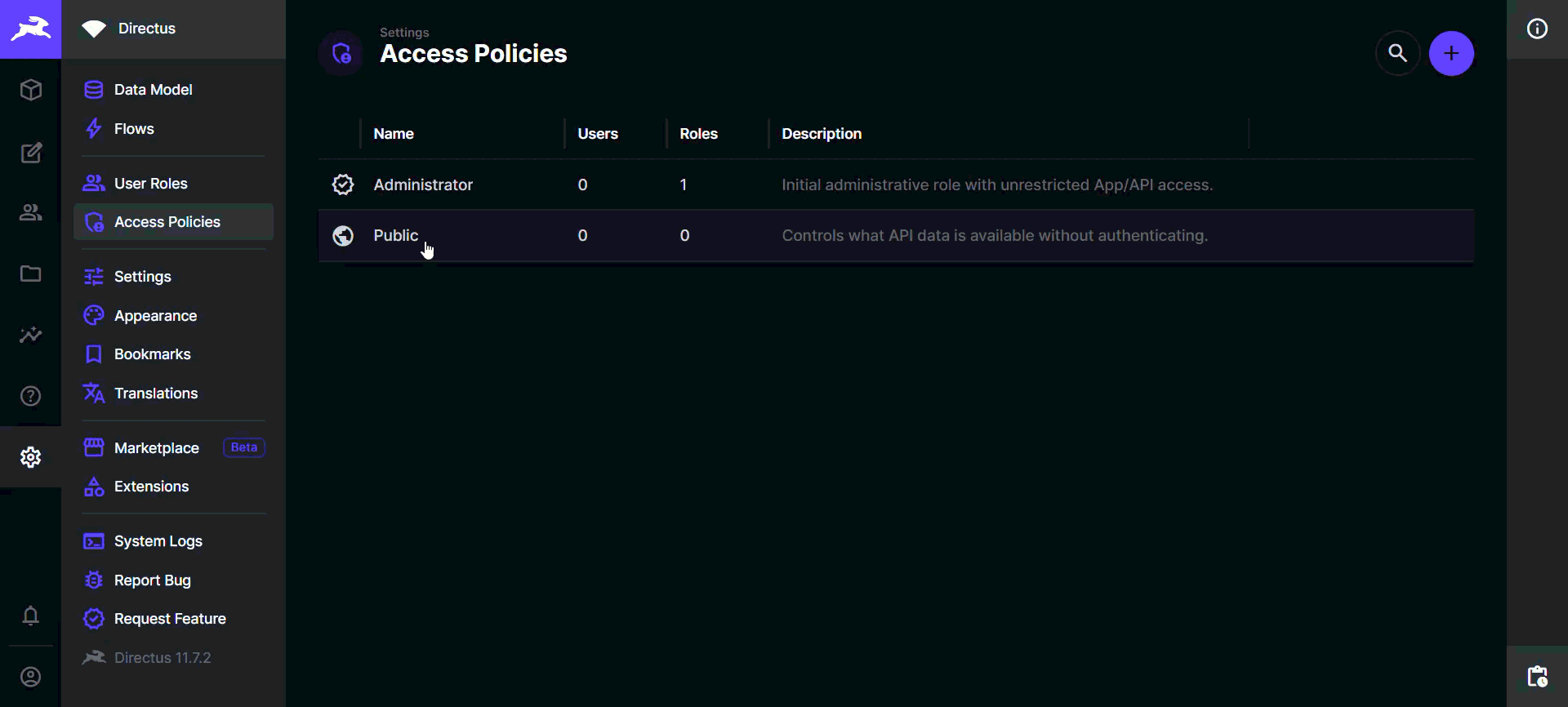The height and width of the screenshot is (707, 1568).
Task: Select Access Policies in sidebar
Action: [x=173, y=222]
